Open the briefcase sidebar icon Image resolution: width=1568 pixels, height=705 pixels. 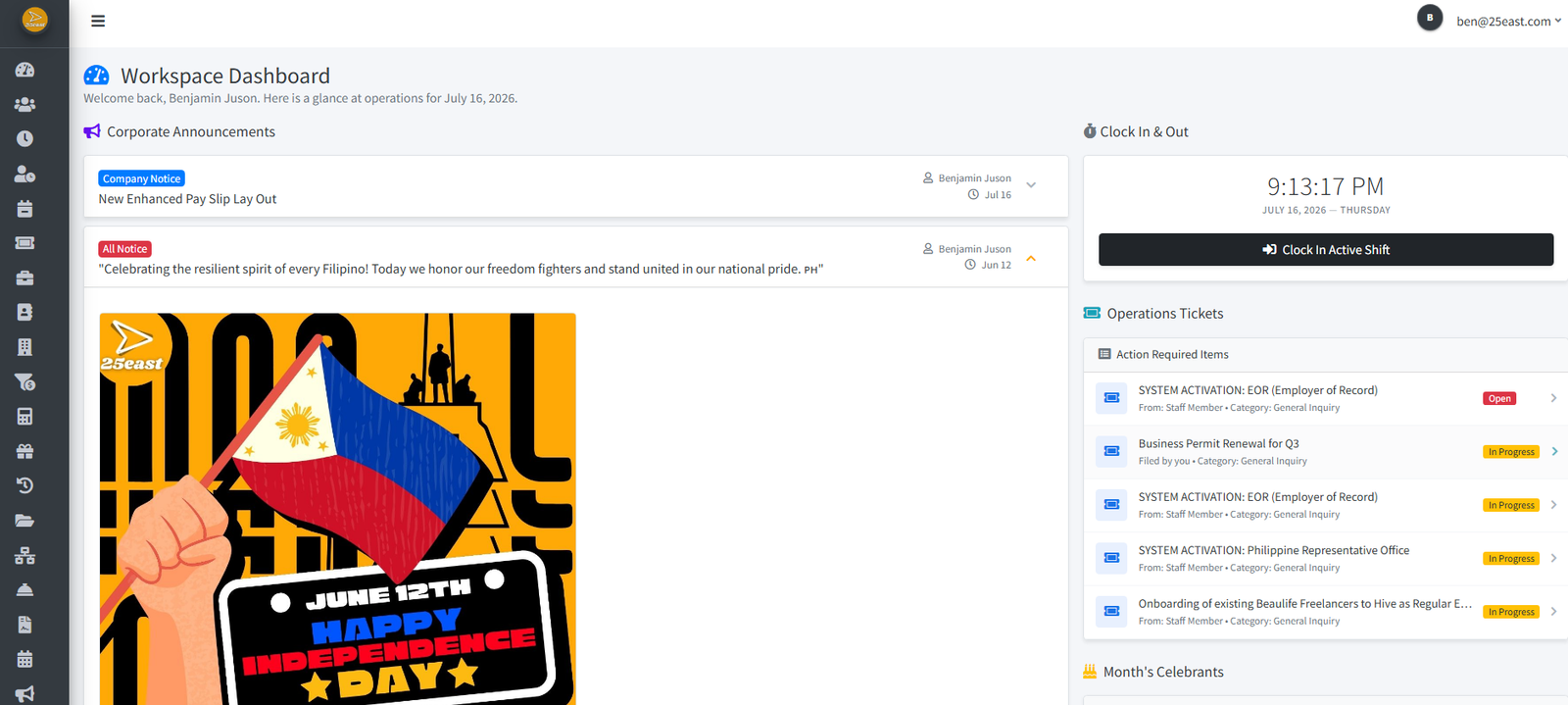coord(25,277)
